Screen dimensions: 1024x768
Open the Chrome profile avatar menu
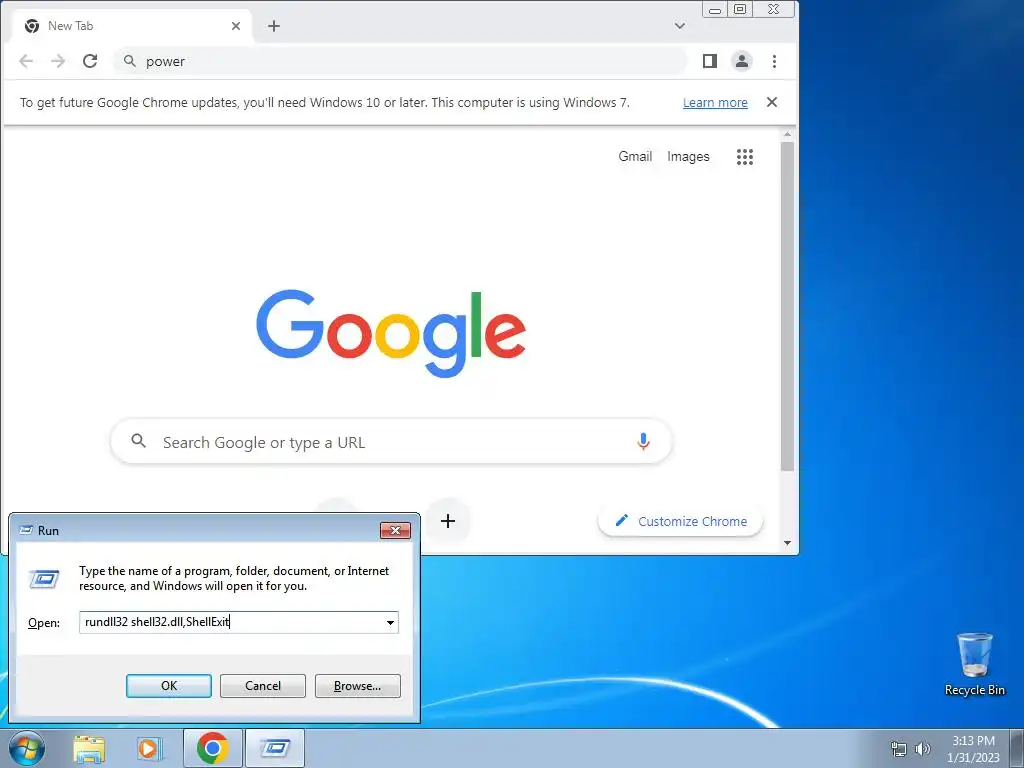coord(742,61)
